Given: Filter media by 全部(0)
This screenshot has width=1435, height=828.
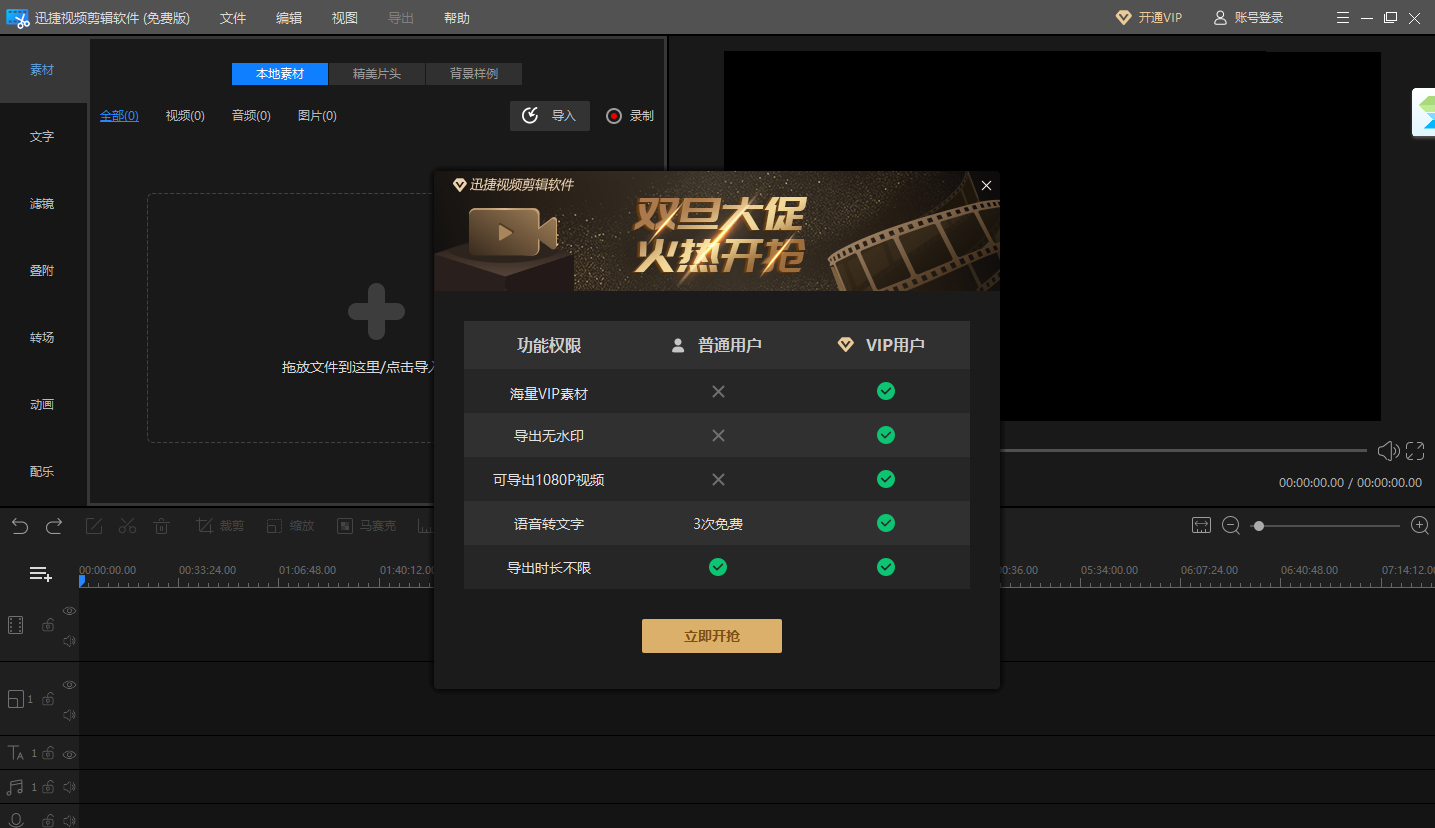Looking at the screenshot, I should point(119,116).
